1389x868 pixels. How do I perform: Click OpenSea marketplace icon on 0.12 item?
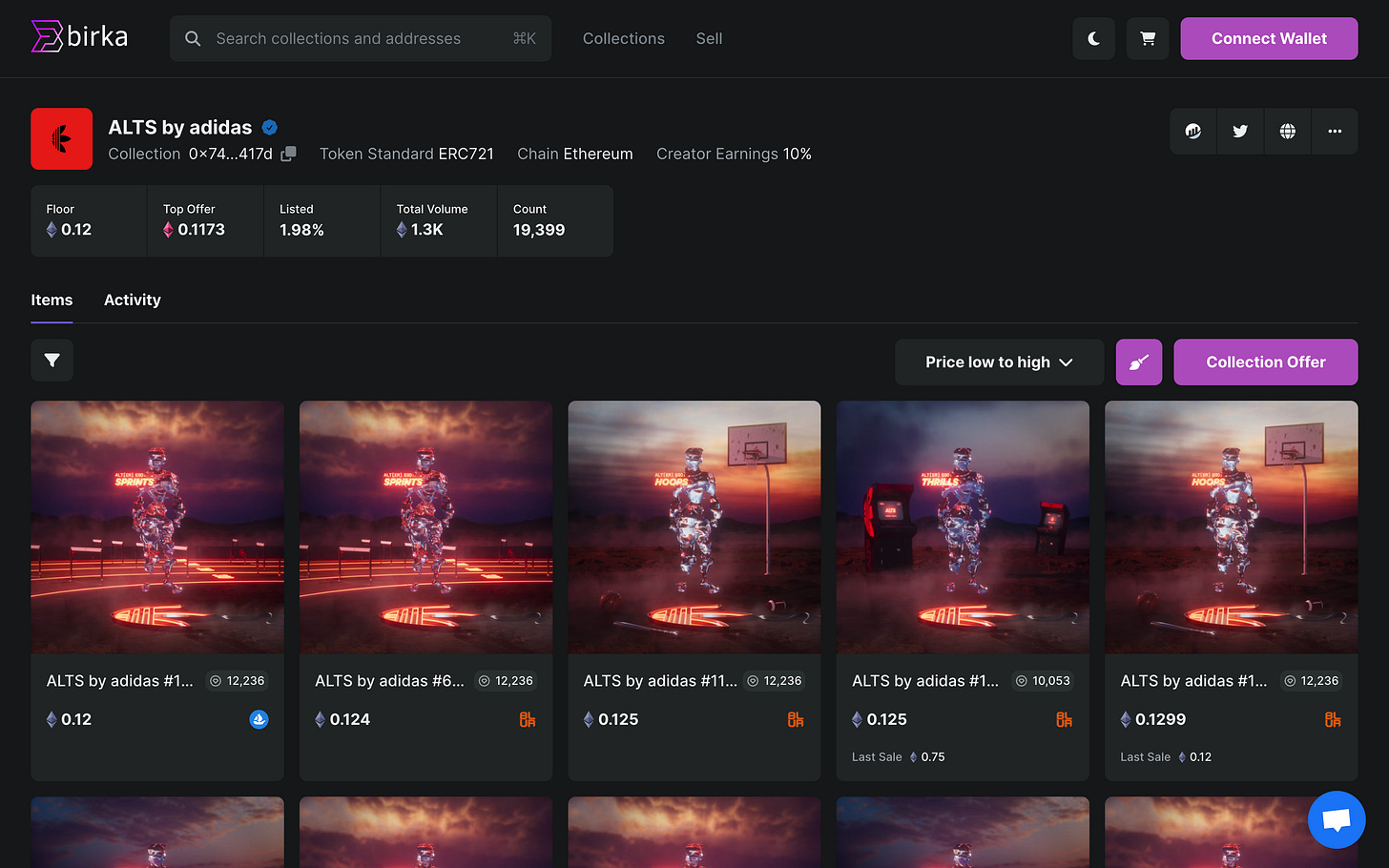(259, 719)
